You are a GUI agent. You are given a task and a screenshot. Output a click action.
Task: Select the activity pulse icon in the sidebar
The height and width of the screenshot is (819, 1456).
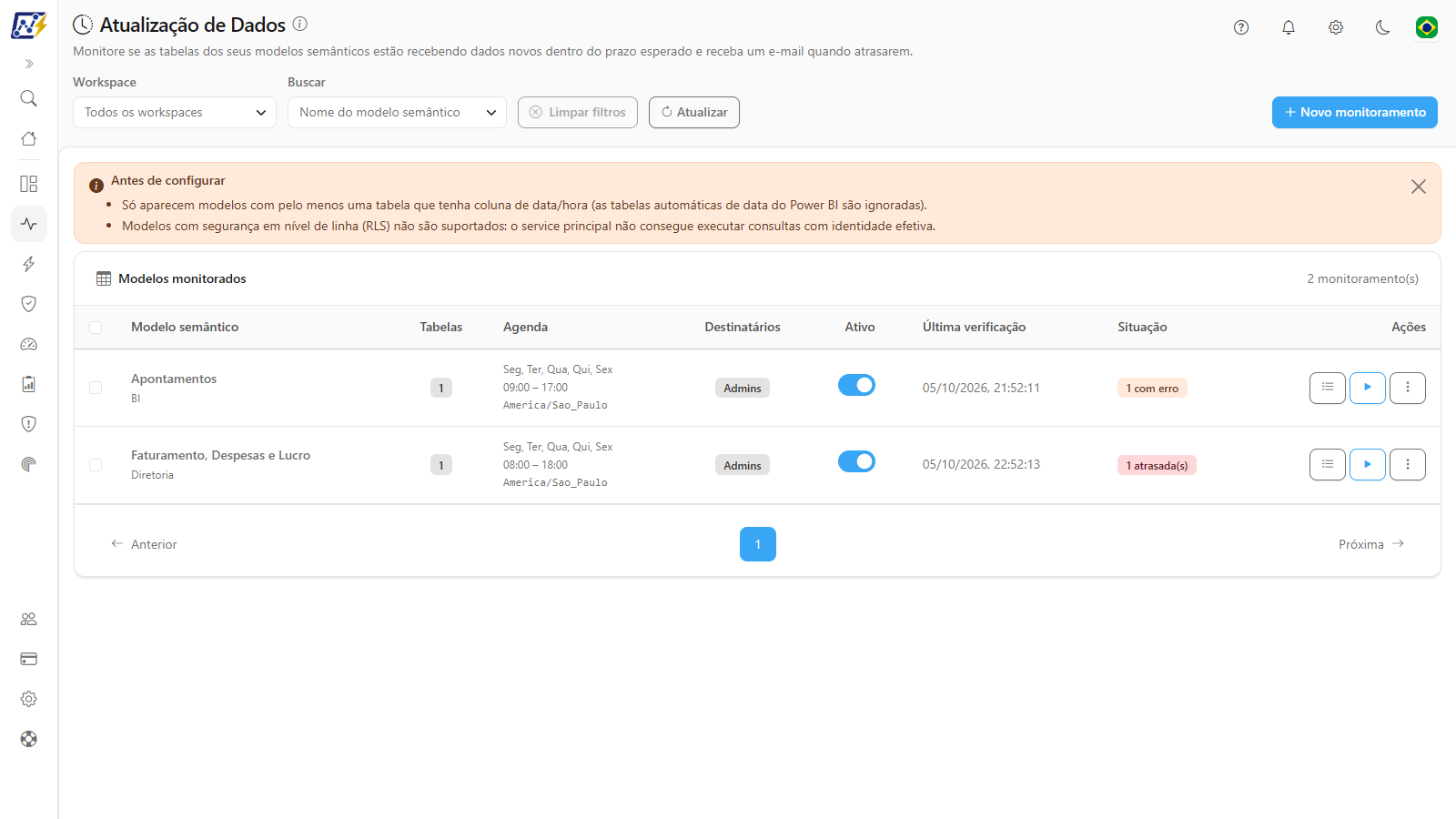(29, 224)
